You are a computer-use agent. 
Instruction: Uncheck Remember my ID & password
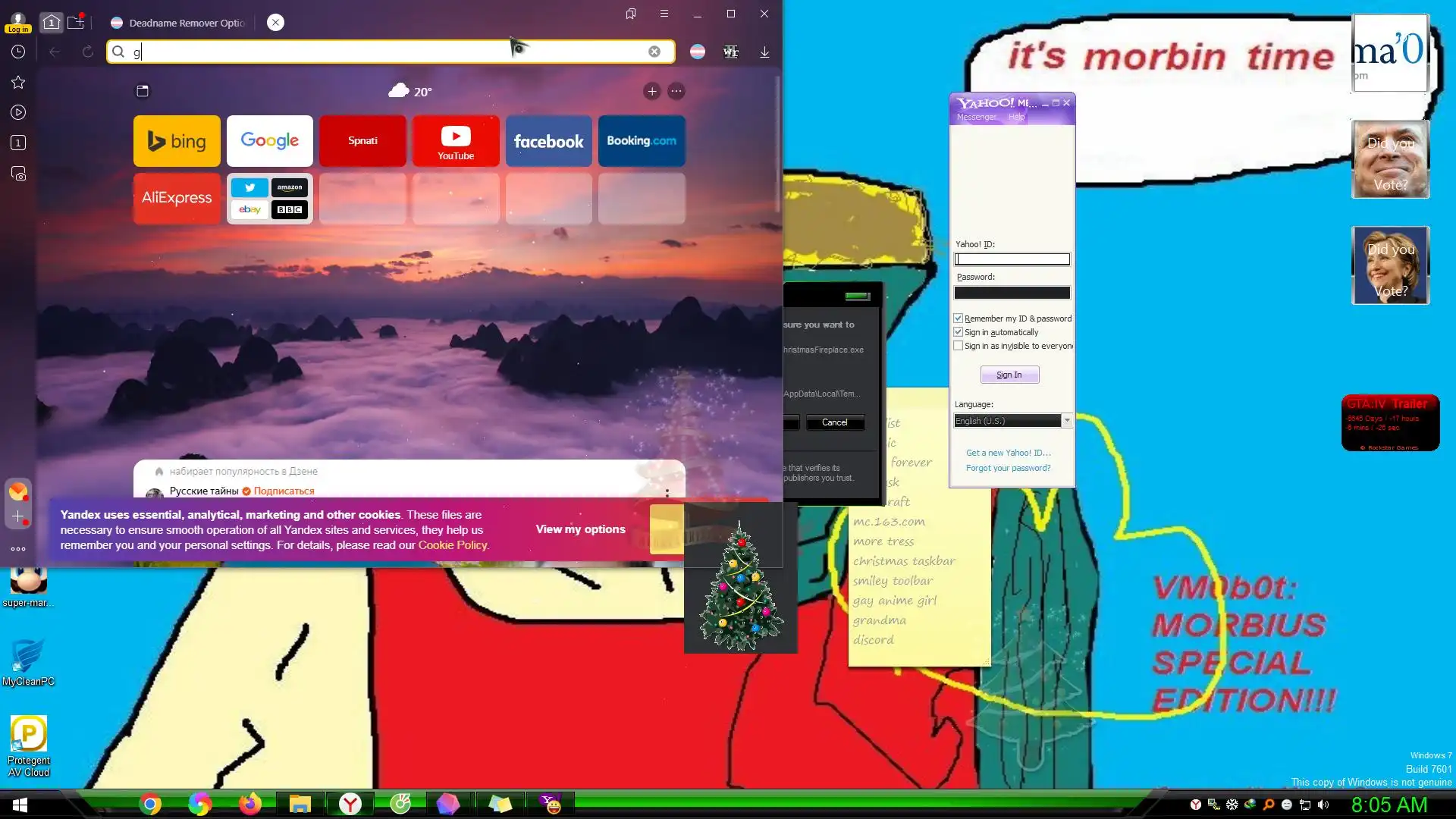point(959,318)
